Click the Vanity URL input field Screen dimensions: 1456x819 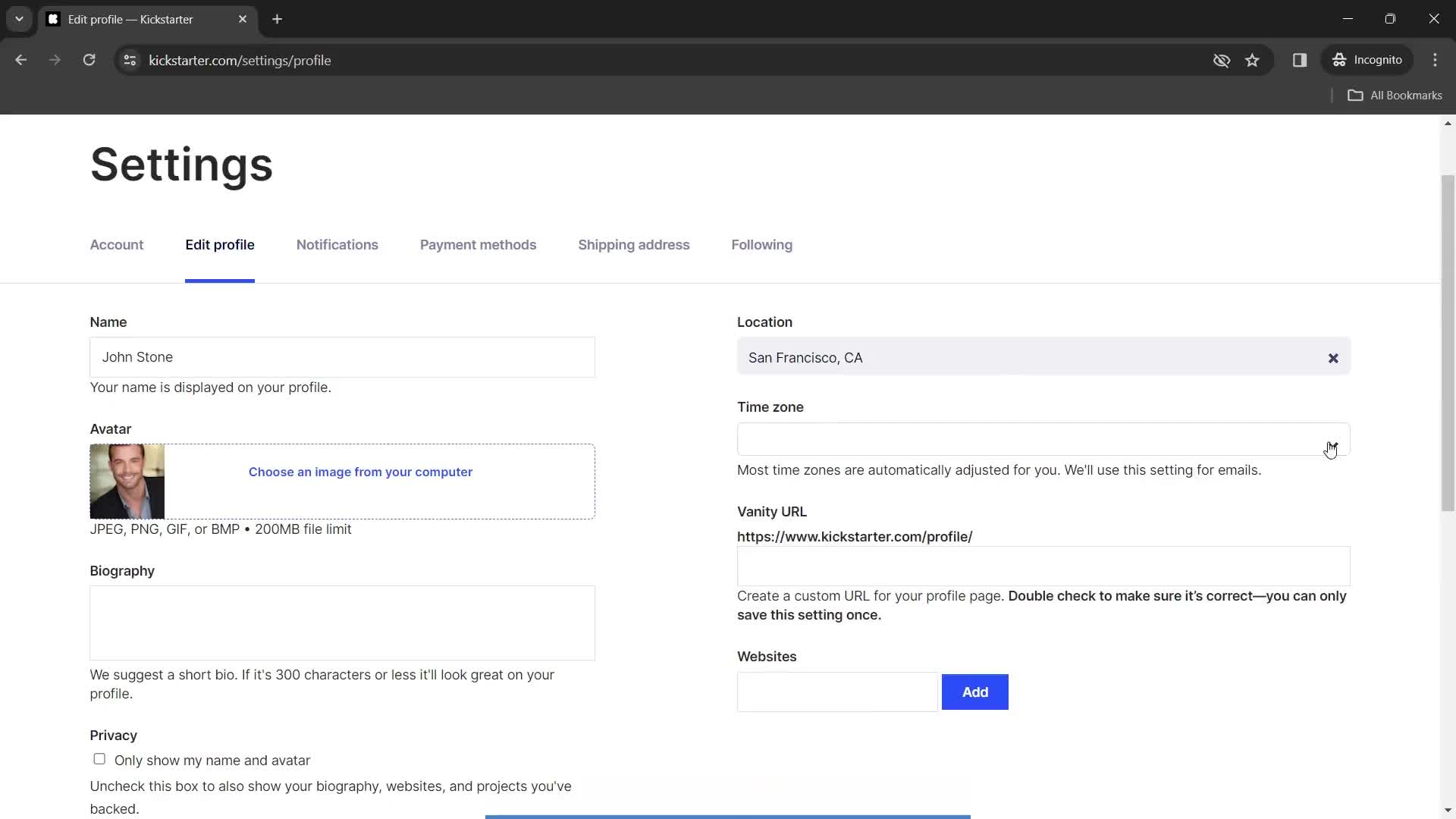tap(1043, 566)
